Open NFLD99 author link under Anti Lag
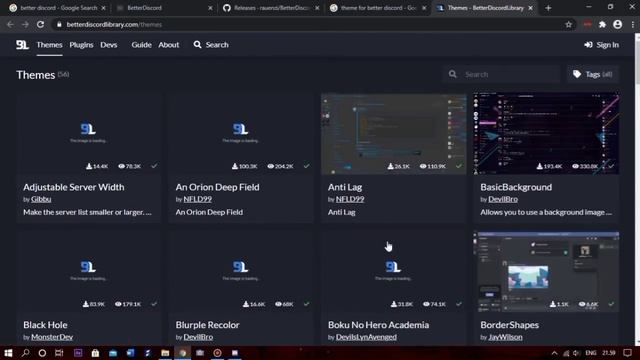 coord(350,199)
